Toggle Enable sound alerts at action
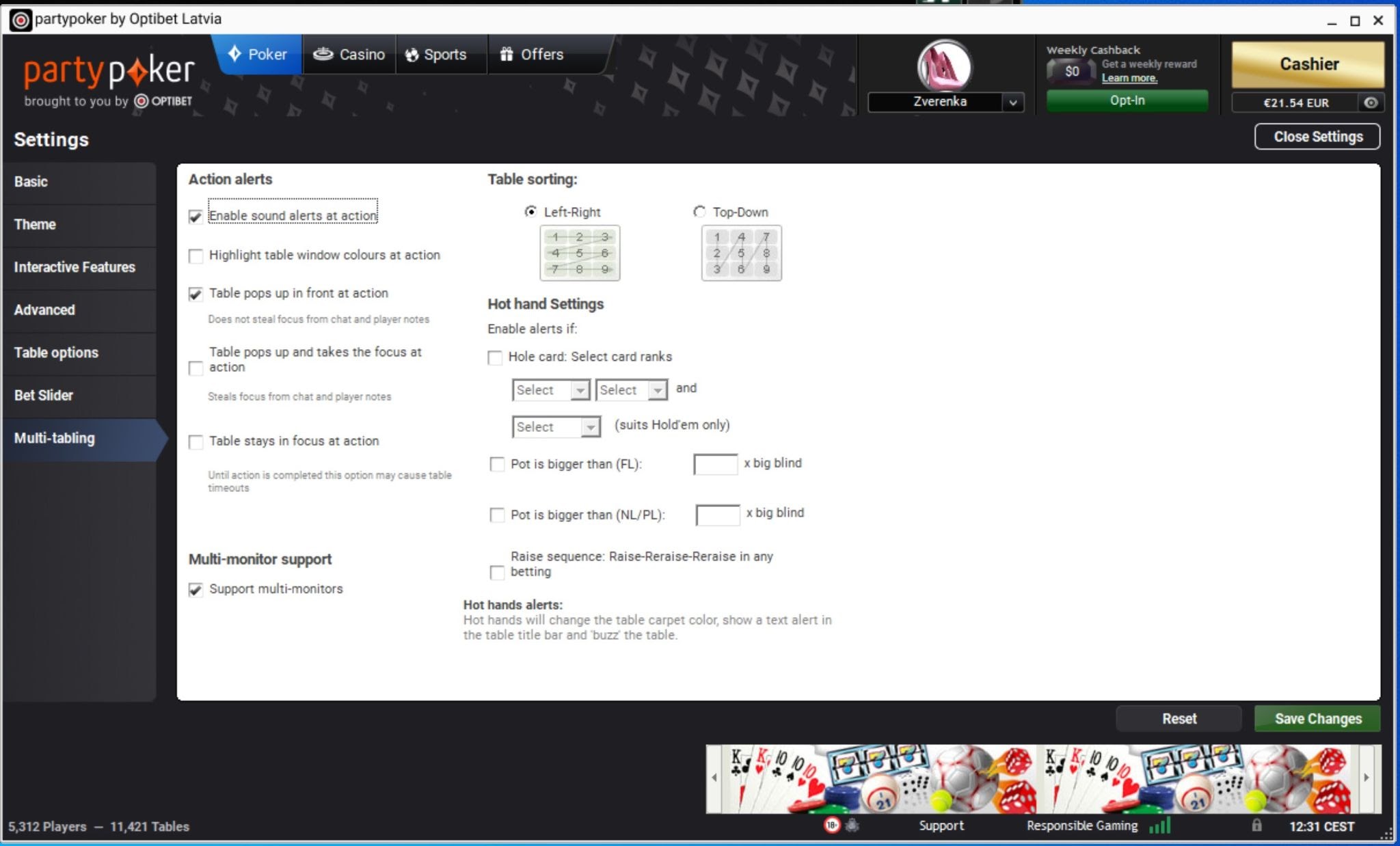Viewport: 1400px width, 846px height. click(x=196, y=215)
